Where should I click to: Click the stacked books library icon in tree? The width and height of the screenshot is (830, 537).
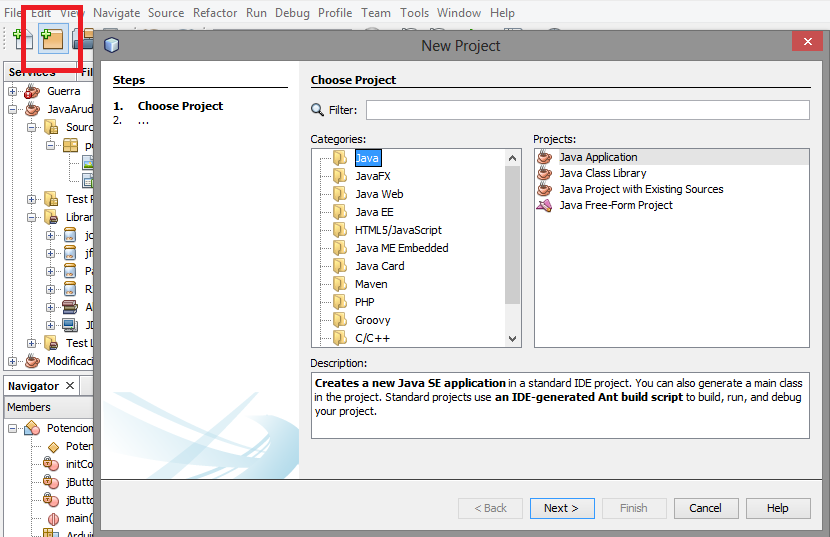(x=70, y=307)
